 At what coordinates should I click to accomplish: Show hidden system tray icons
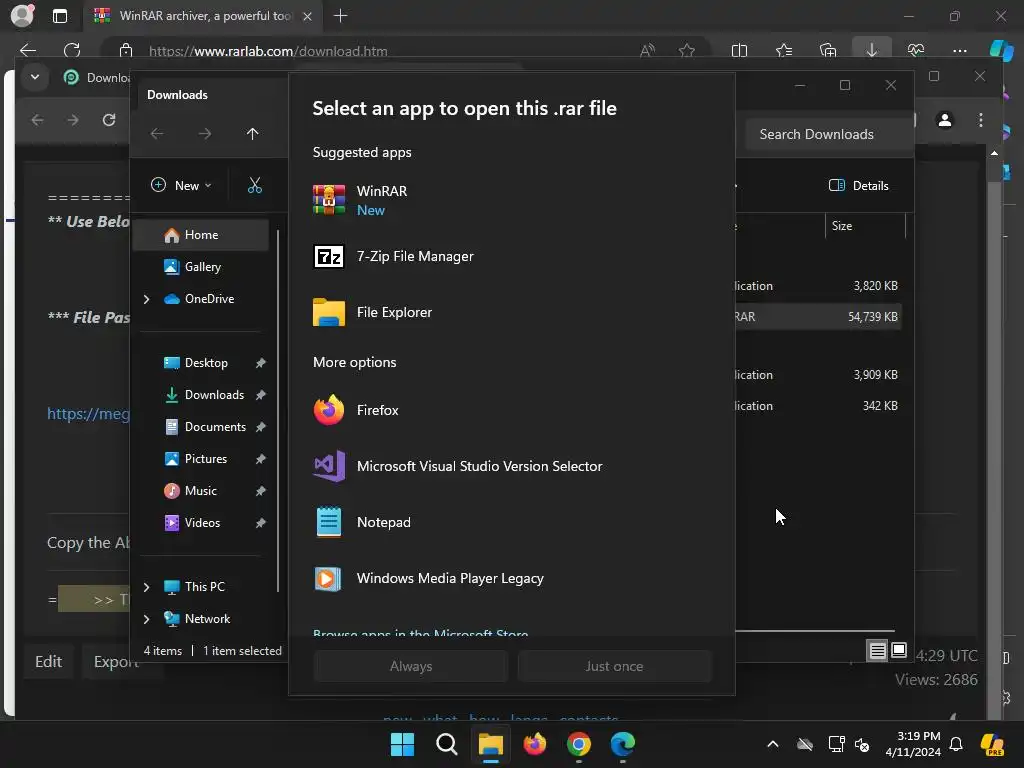[773, 744]
